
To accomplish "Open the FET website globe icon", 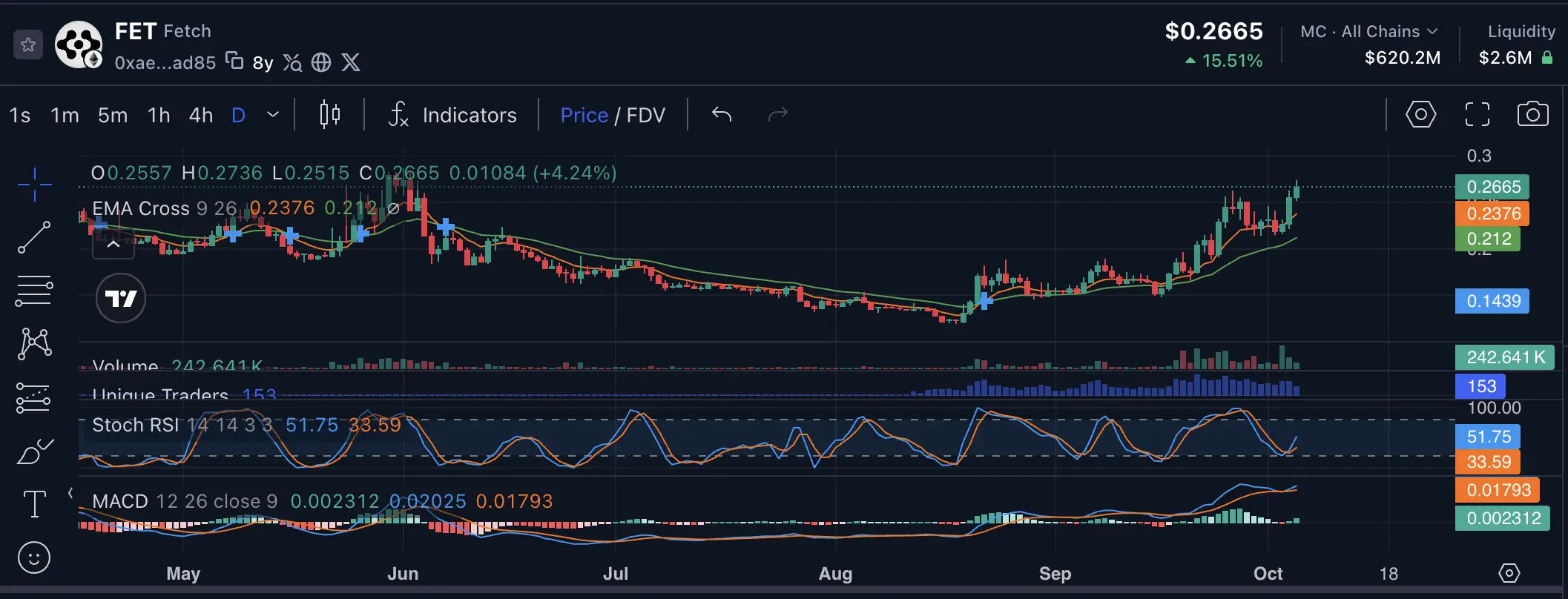I will tap(321, 62).
